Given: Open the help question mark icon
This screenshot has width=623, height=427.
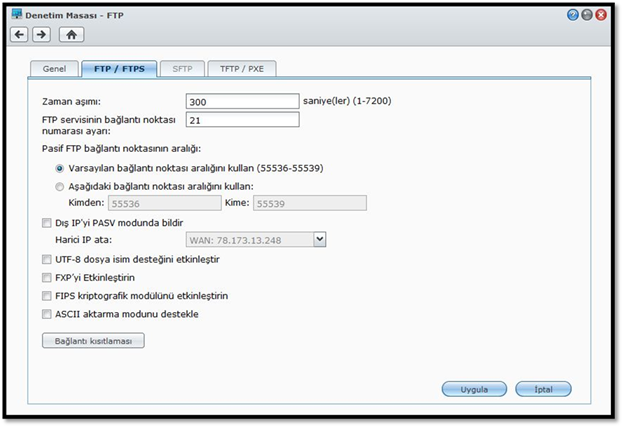Looking at the screenshot, I should [573, 15].
